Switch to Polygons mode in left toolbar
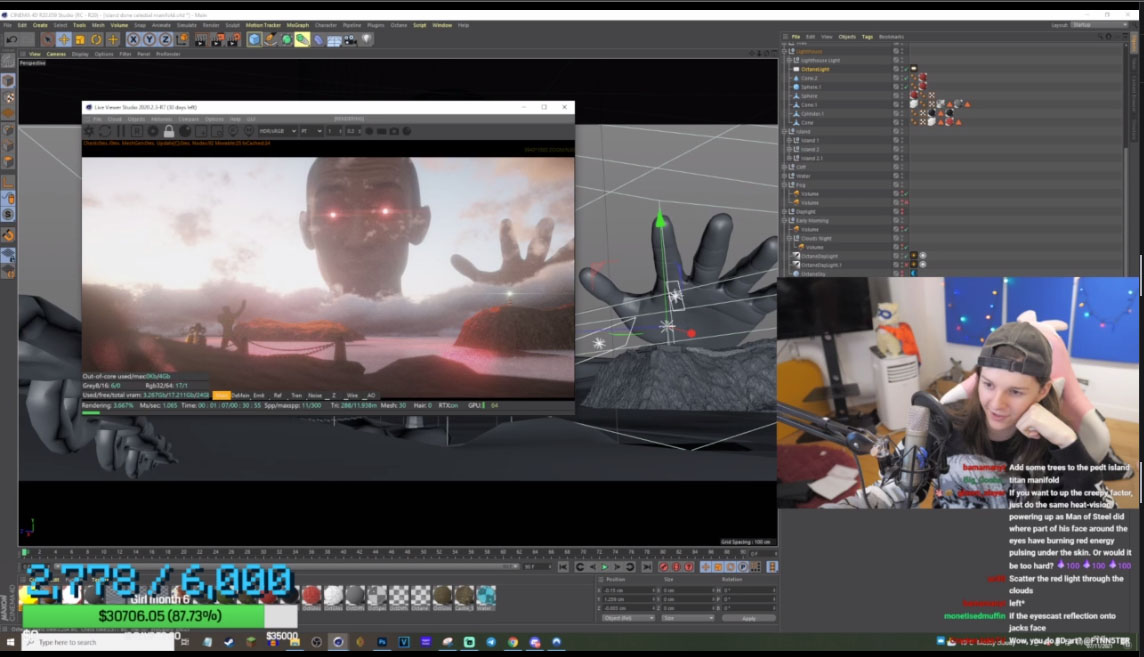The image size is (1144, 657). 9,163
